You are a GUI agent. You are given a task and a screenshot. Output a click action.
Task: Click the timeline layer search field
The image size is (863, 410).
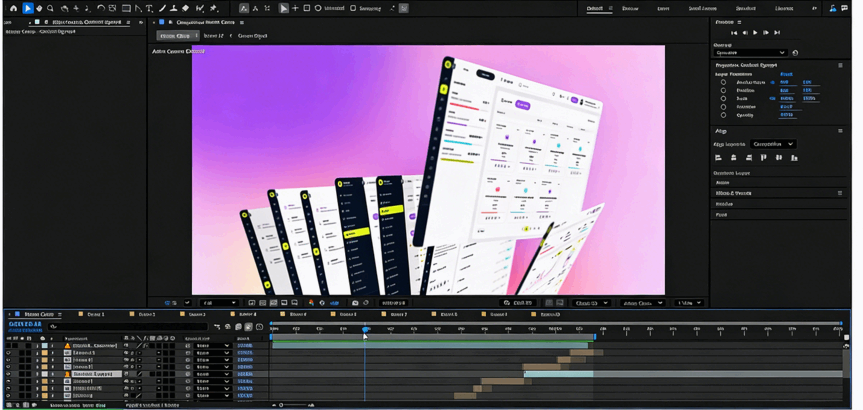(x=130, y=326)
